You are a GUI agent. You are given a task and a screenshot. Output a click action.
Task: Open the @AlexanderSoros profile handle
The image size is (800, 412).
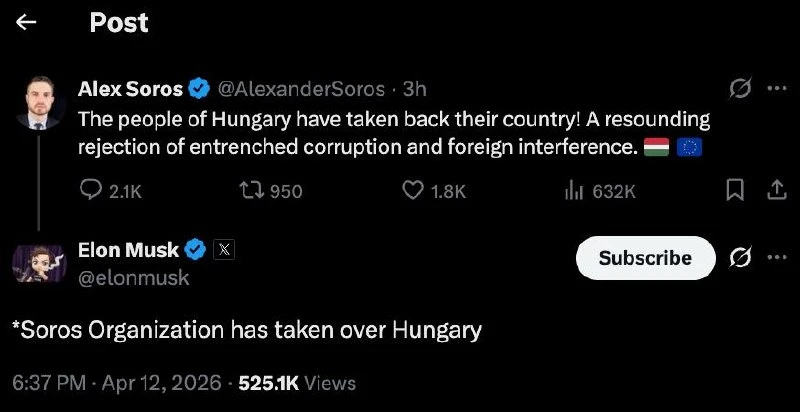[301, 90]
